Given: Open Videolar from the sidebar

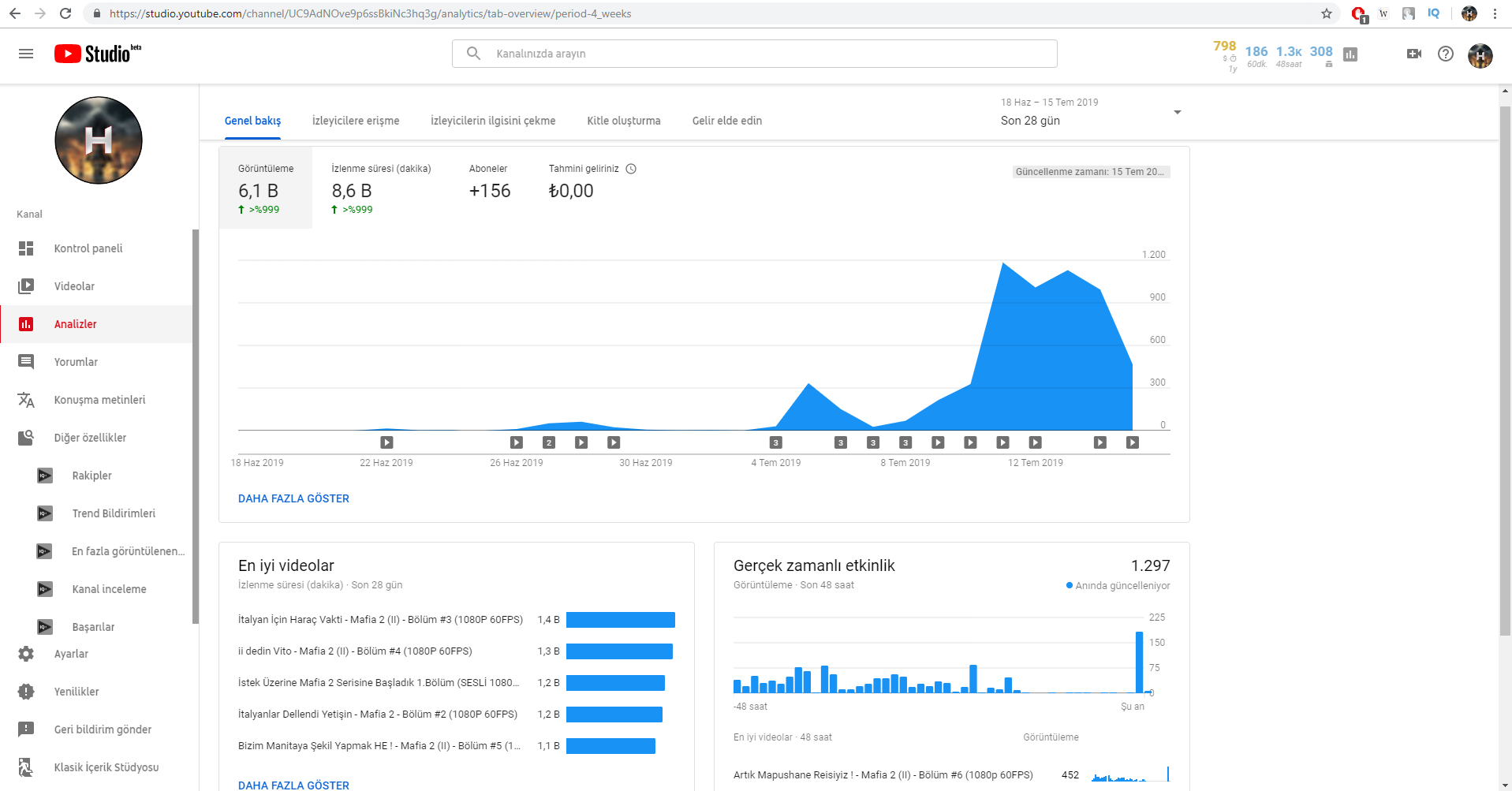Looking at the screenshot, I should pos(74,286).
